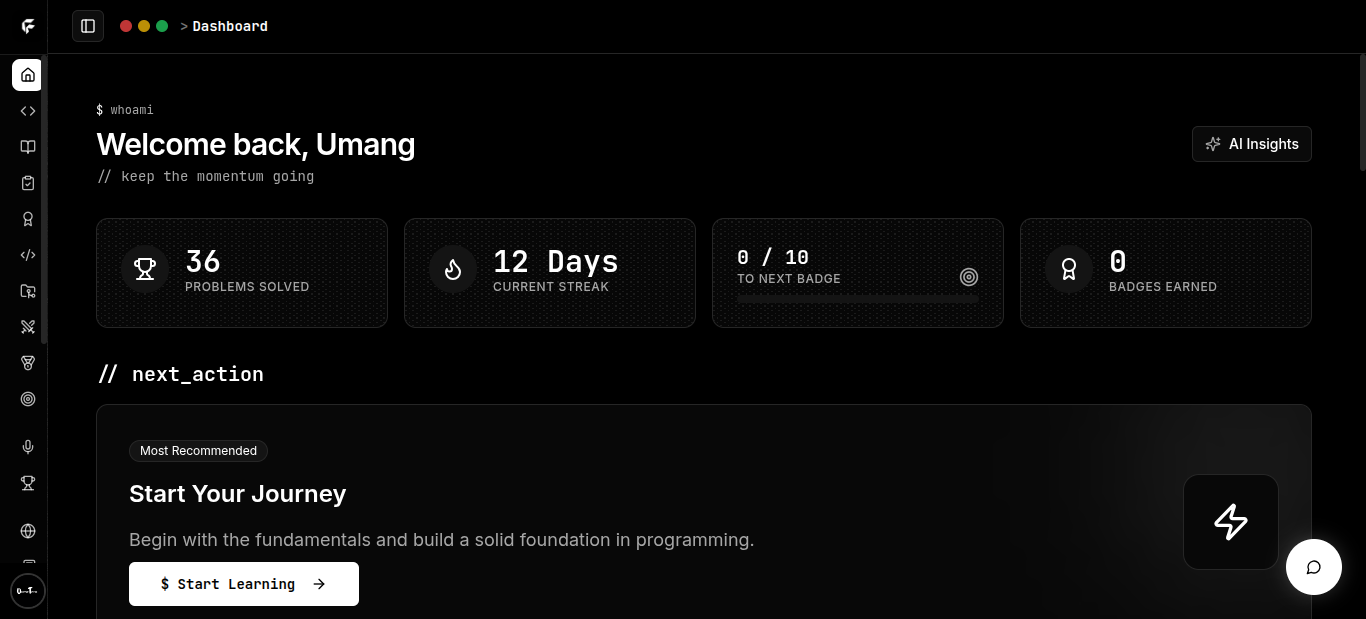
Task: Open the globe icon near sidebar bottom
Action: [x=27, y=531]
